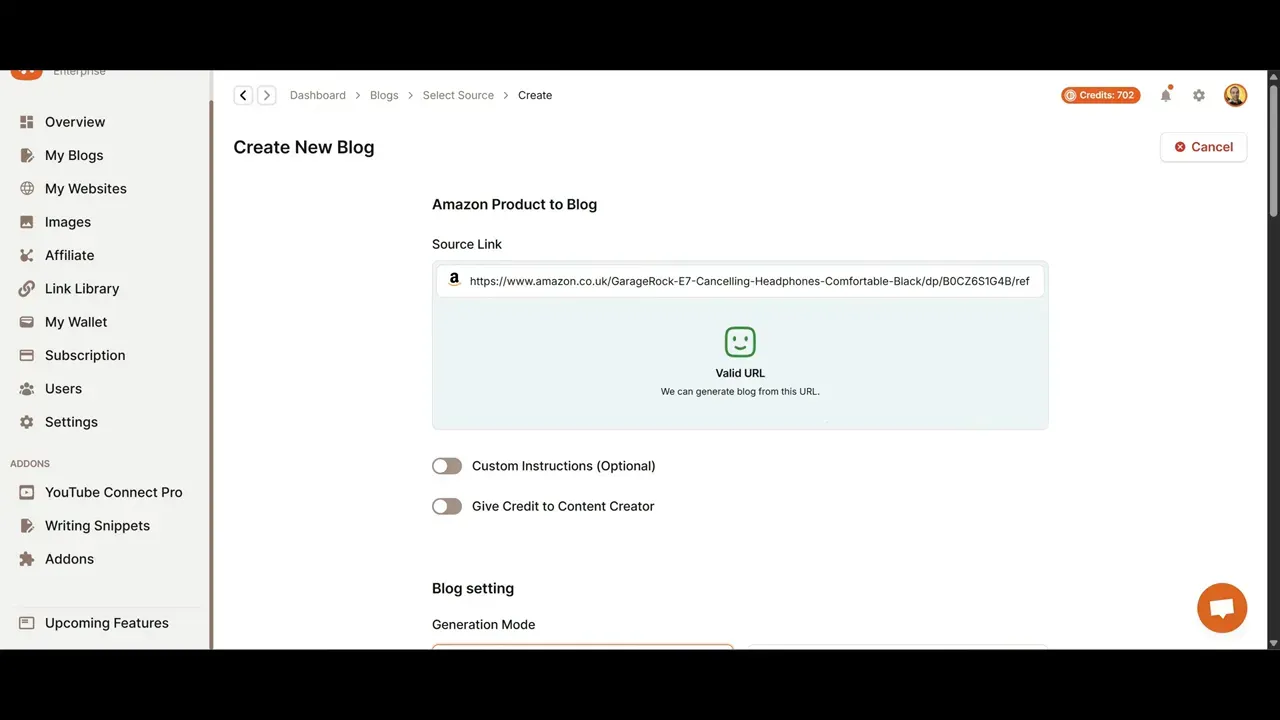Open the Dashboard link
1280x720 pixels.
(x=317, y=95)
